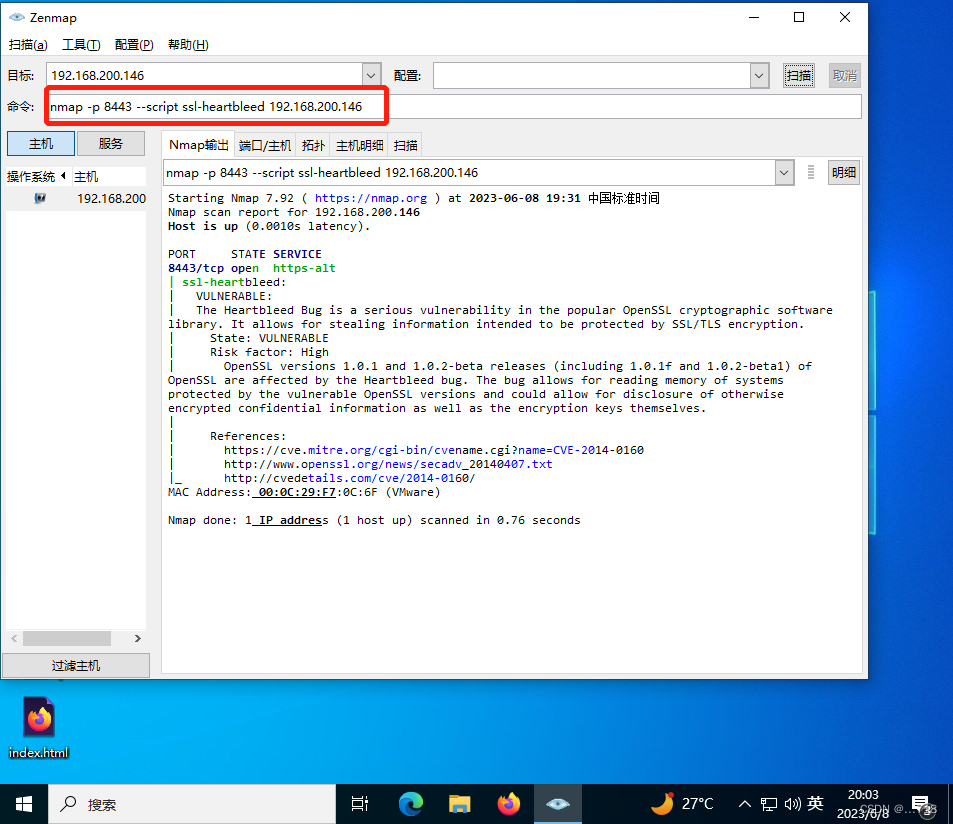Switch to the 拓扑 tab

point(313,144)
